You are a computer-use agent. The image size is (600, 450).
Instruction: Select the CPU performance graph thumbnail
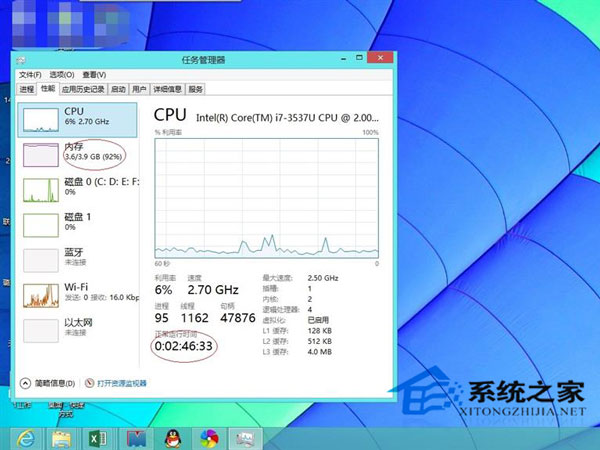pyautogui.click(x=41, y=120)
